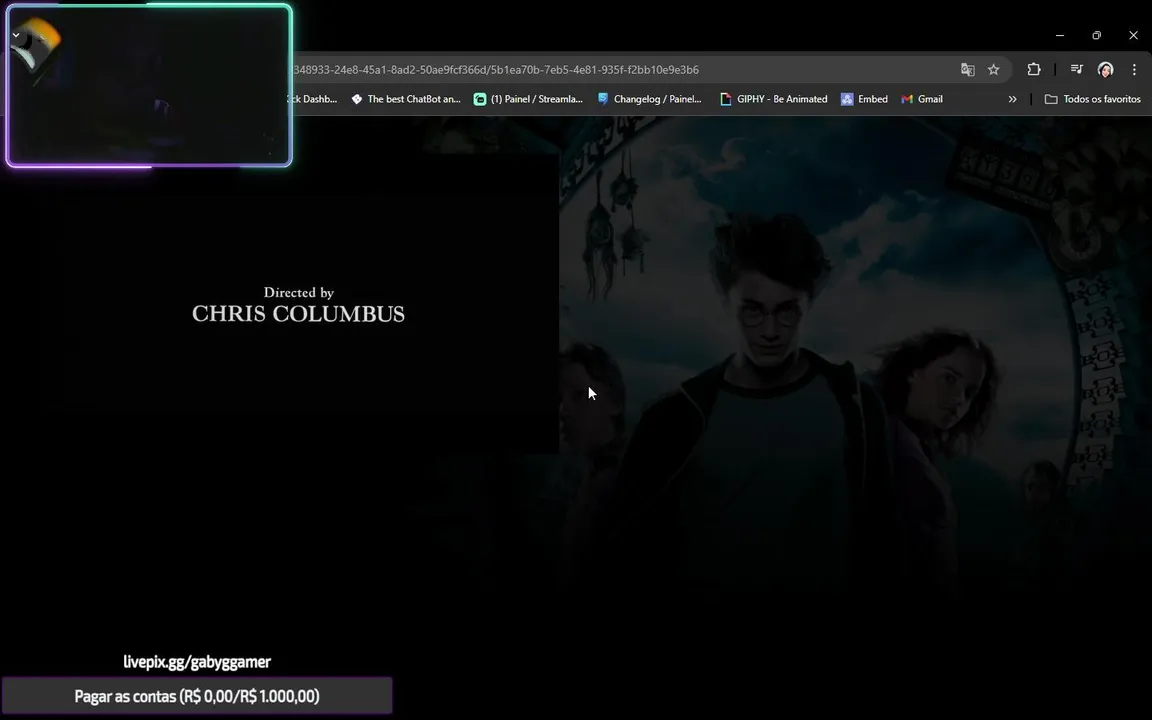Open the Gmail bookmark
Screen dimensions: 1152x720
point(922,99)
